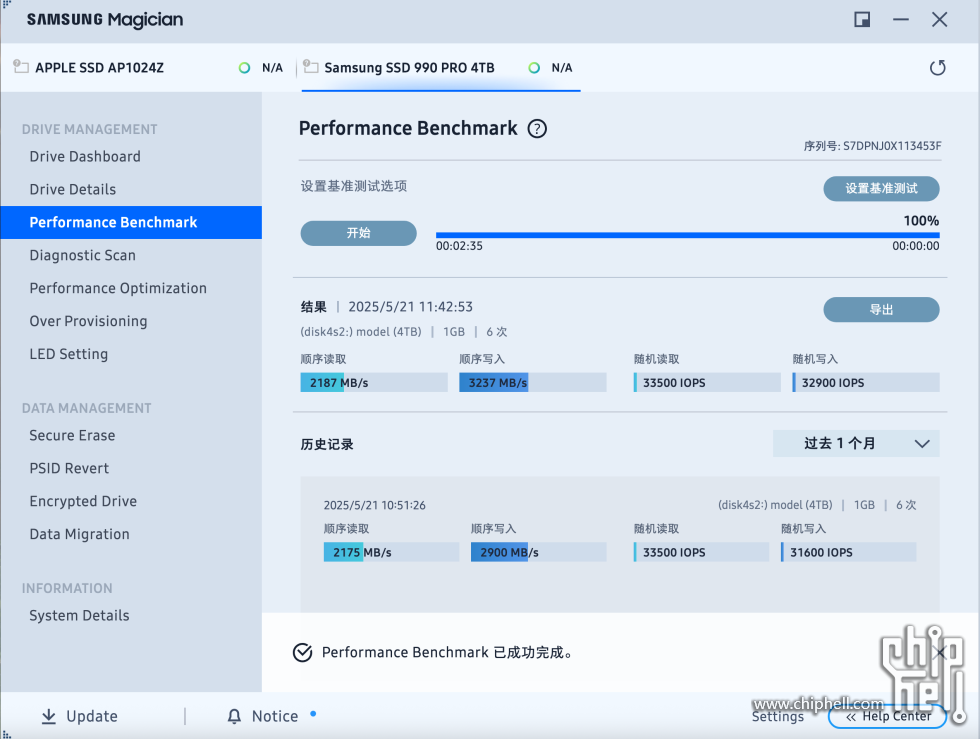This screenshot has width=980, height=739.
Task: Click the 导出 export button
Action: click(x=881, y=309)
